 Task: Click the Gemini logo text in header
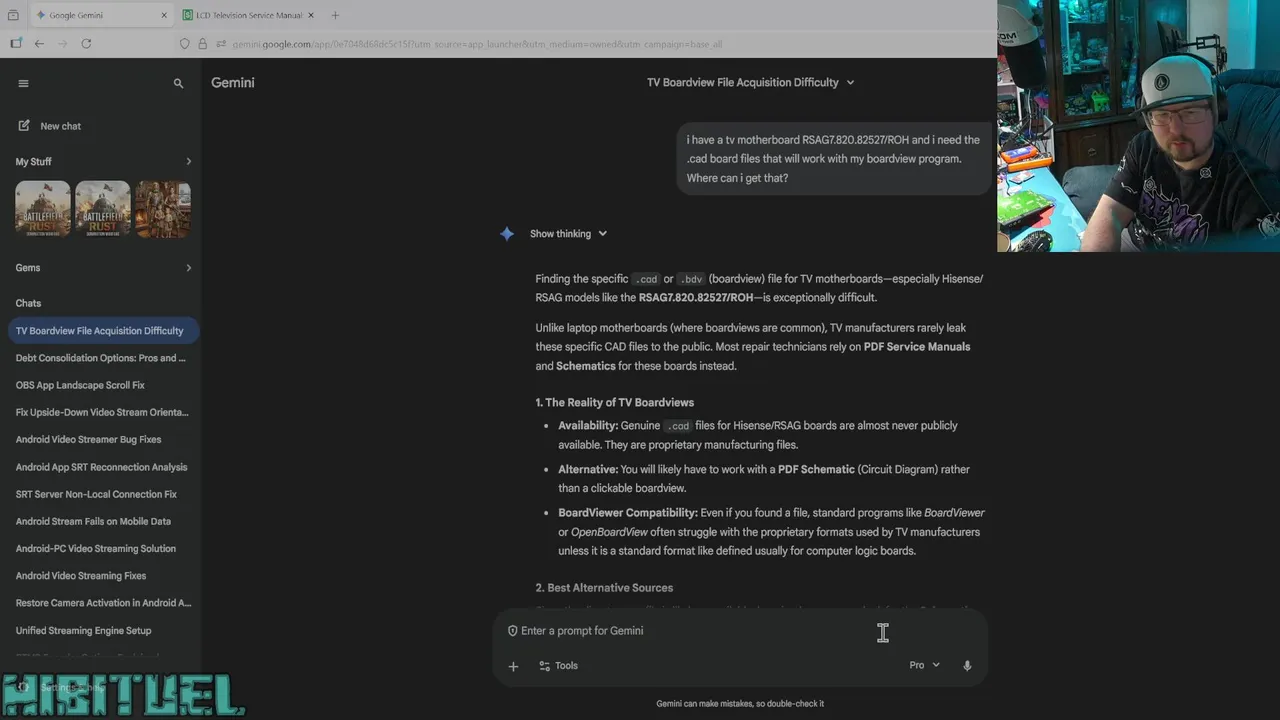(233, 83)
